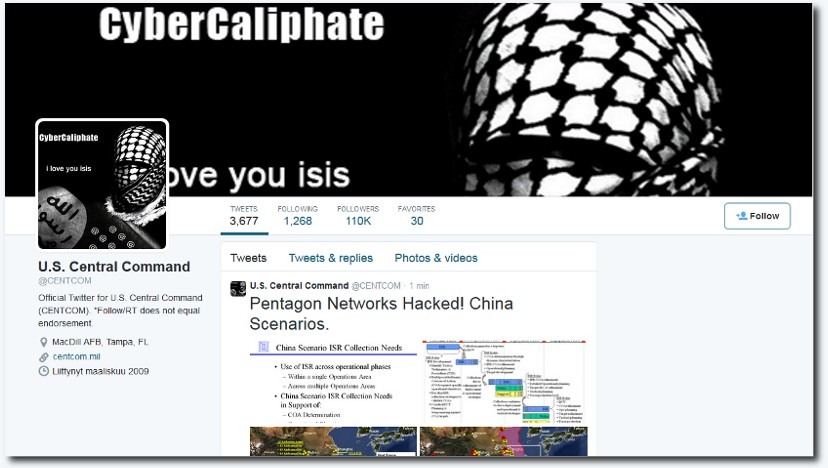Click the location pin icon near MacDill AFB
The height and width of the screenshot is (468, 828).
[44, 342]
